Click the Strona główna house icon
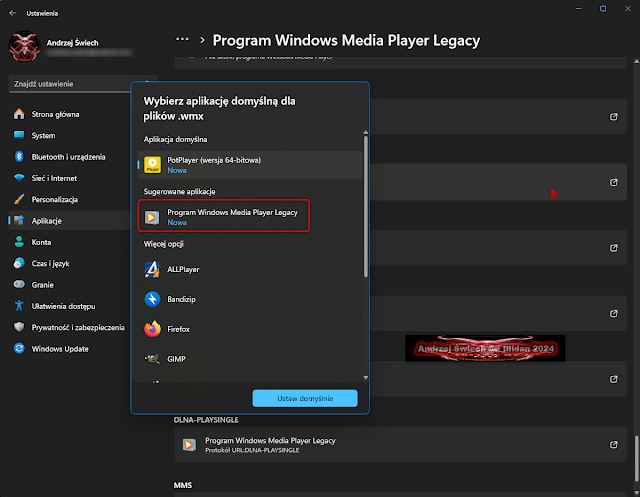 19,114
